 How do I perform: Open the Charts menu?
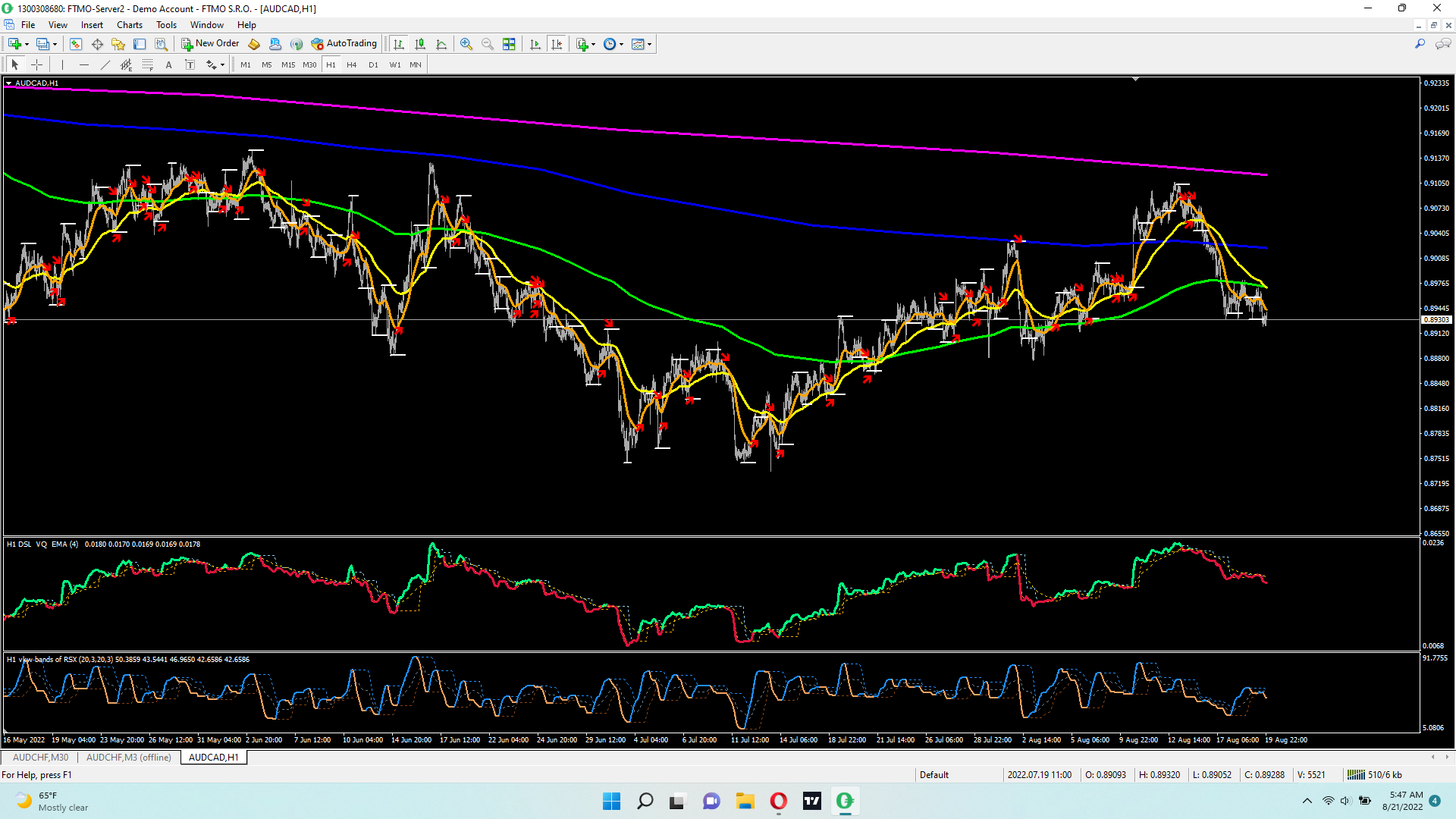tap(129, 24)
